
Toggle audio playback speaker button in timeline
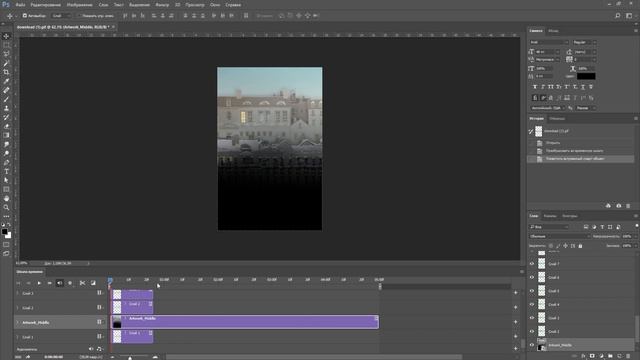coord(60,283)
